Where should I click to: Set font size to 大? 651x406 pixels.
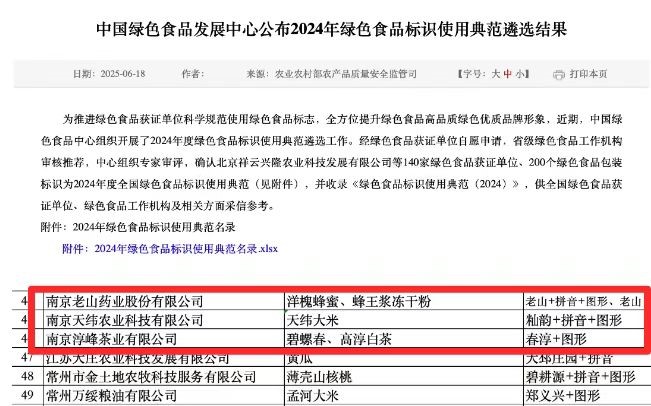pyautogui.click(x=495, y=74)
